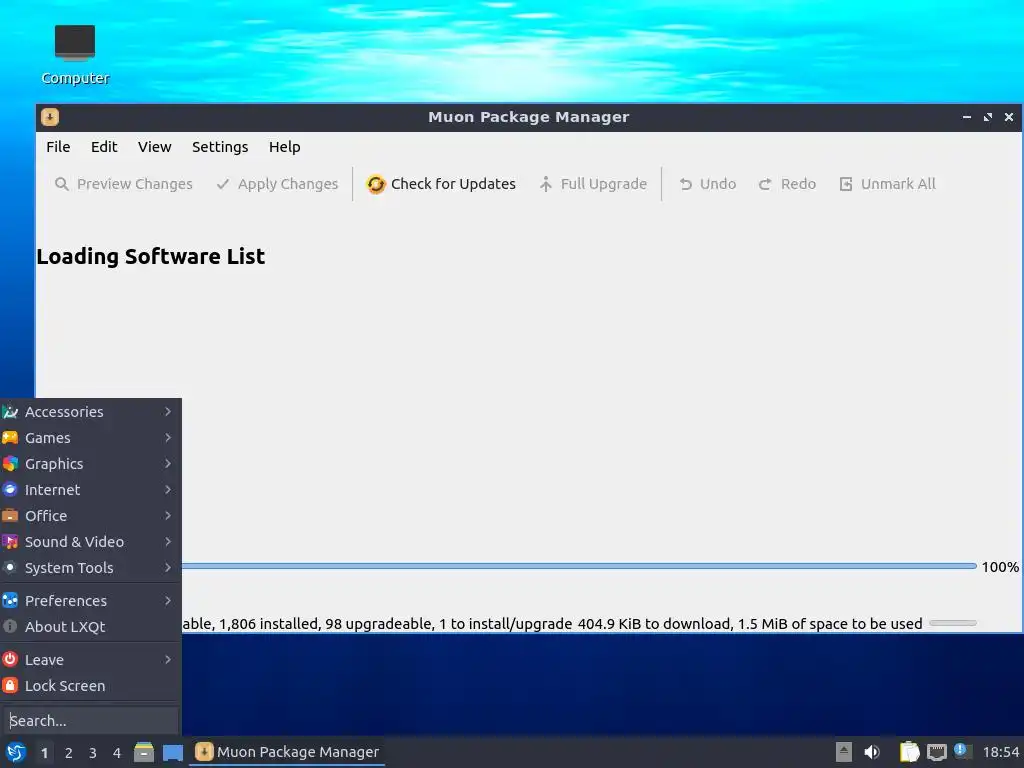Expand the Office submenu arrow
The height and width of the screenshot is (768, 1024).
(x=168, y=516)
